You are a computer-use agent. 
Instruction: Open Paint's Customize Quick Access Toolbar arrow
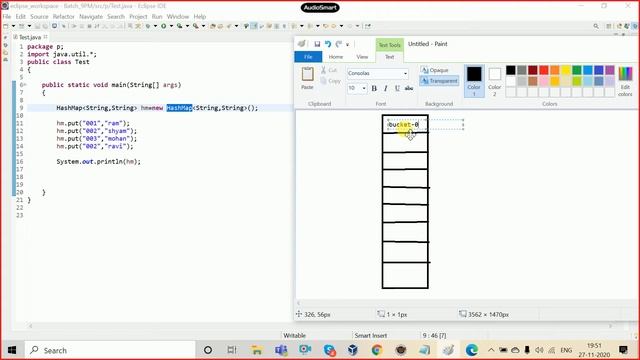tap(348, 44)
